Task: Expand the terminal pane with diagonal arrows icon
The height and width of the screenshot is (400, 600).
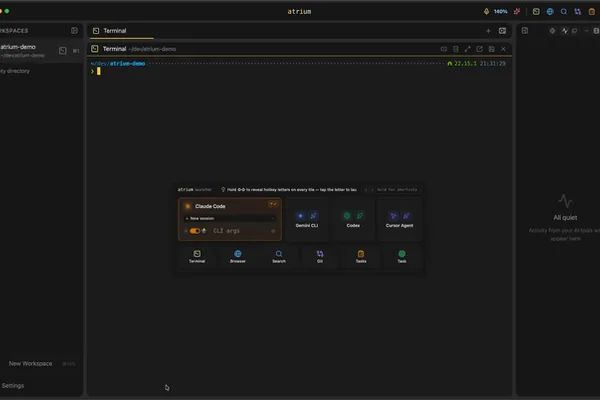Action: pyautogui.click(x=468, y=49)
